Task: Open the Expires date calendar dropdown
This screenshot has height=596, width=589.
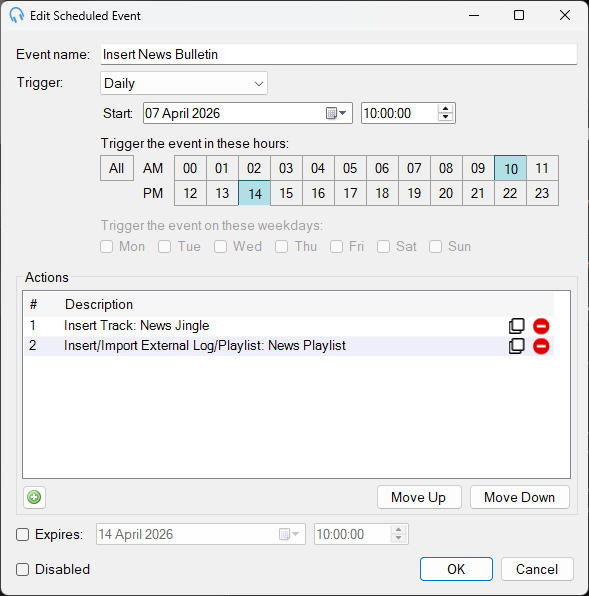Action: point(289,534)
